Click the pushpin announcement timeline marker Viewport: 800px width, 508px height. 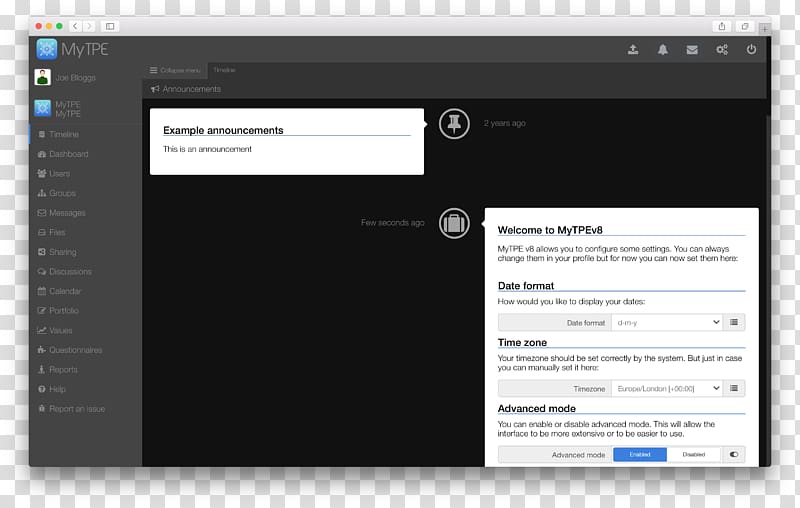[454, 123]
